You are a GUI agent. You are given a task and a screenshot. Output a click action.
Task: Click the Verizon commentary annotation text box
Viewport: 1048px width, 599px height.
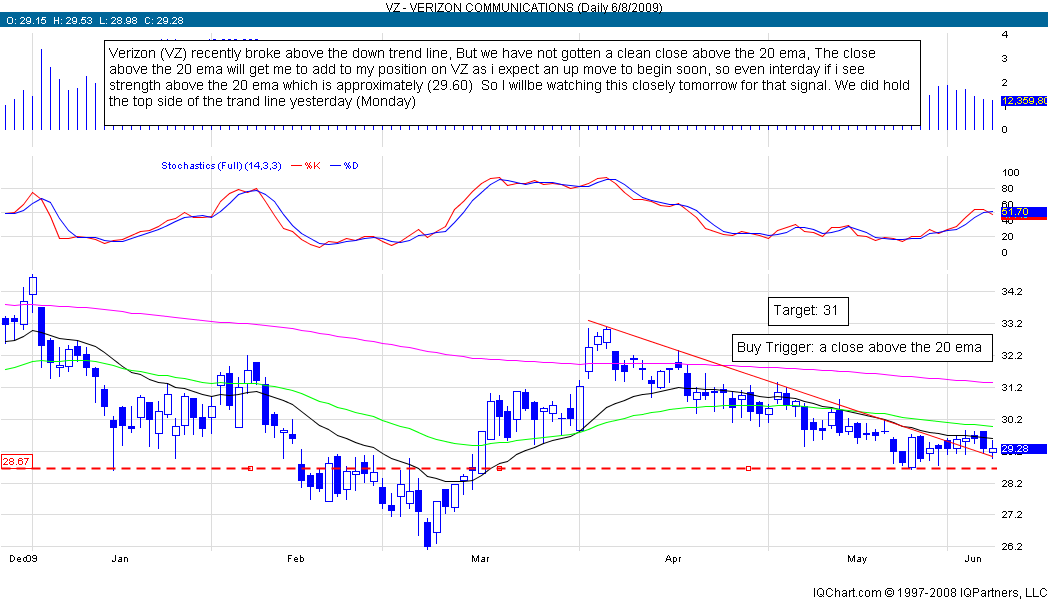coord(513,82)
